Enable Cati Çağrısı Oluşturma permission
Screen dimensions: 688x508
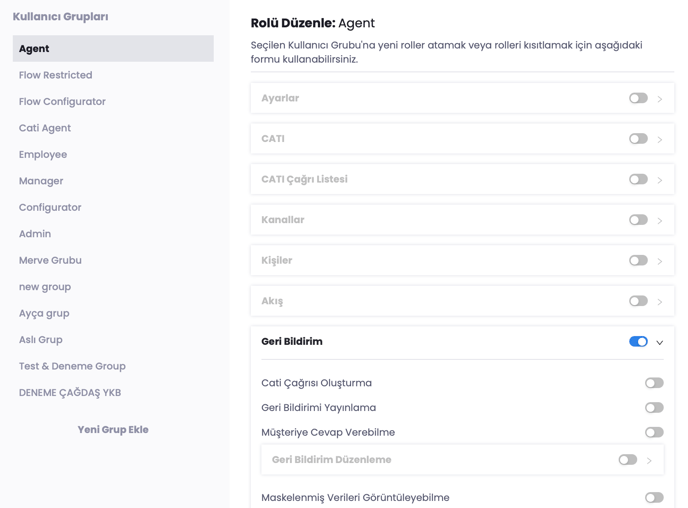pyautogui.click(x=654, y=383)
